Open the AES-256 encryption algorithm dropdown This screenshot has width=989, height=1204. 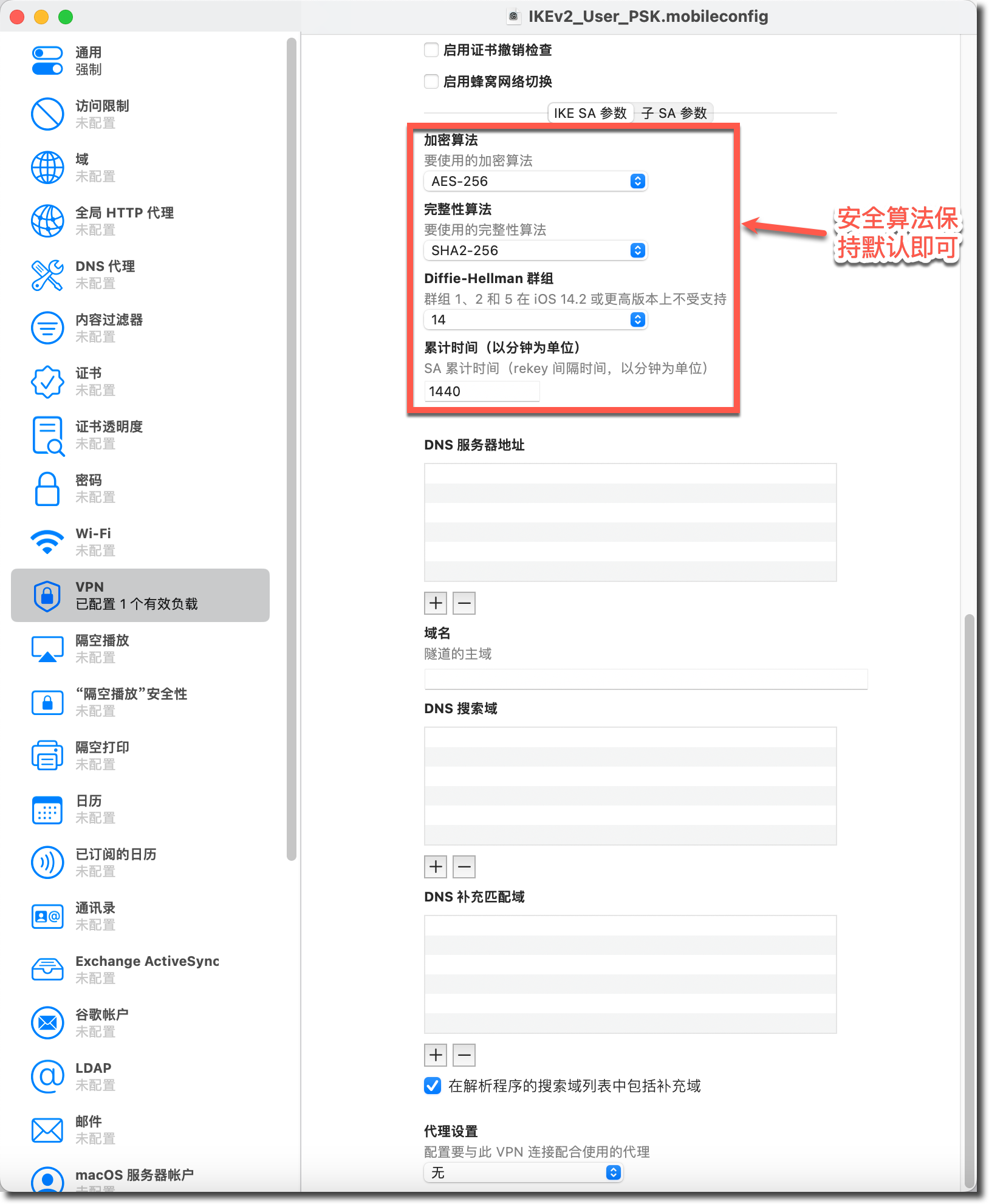point(535,181)
